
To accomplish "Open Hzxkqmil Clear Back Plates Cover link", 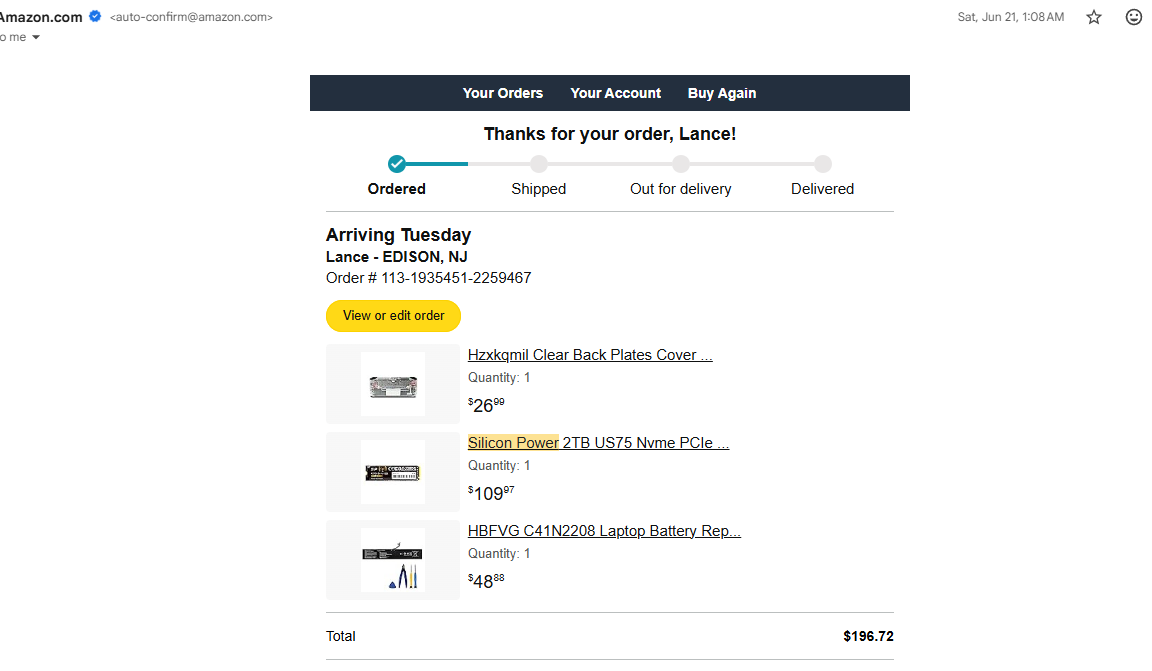I will coord(590,355).
